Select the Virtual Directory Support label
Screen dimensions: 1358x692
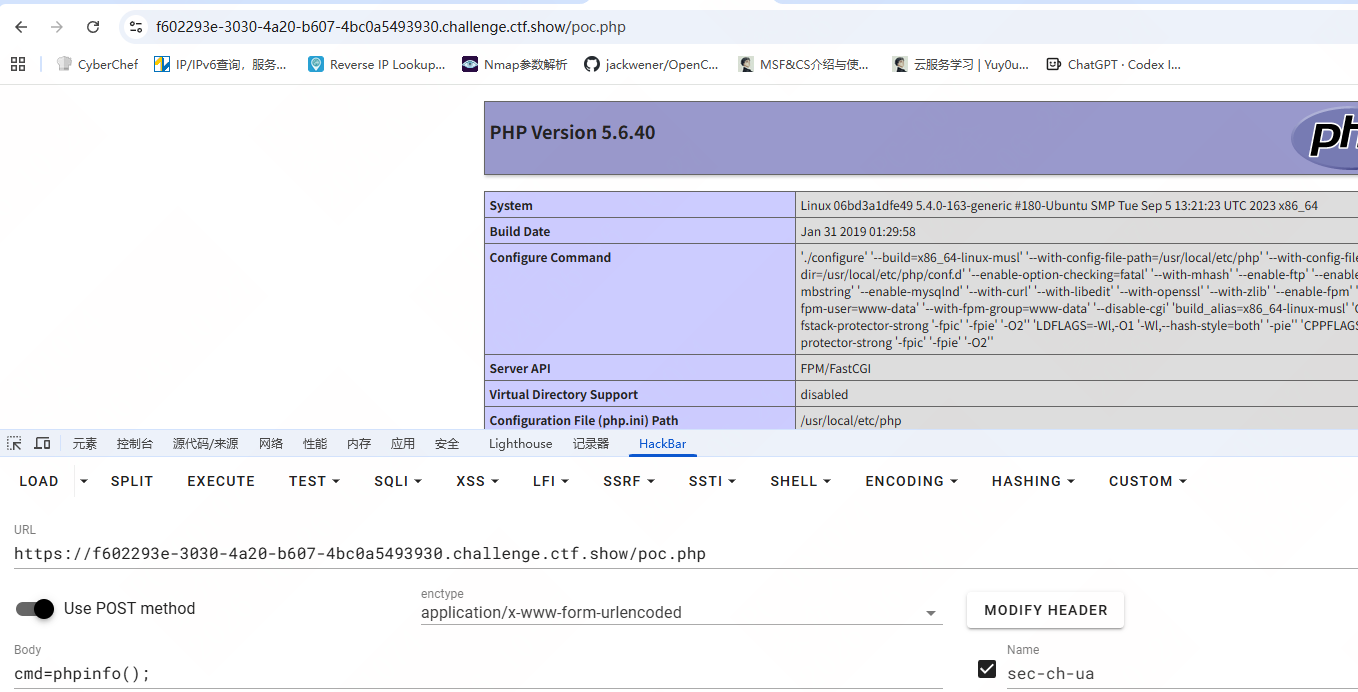pos(563,395)
